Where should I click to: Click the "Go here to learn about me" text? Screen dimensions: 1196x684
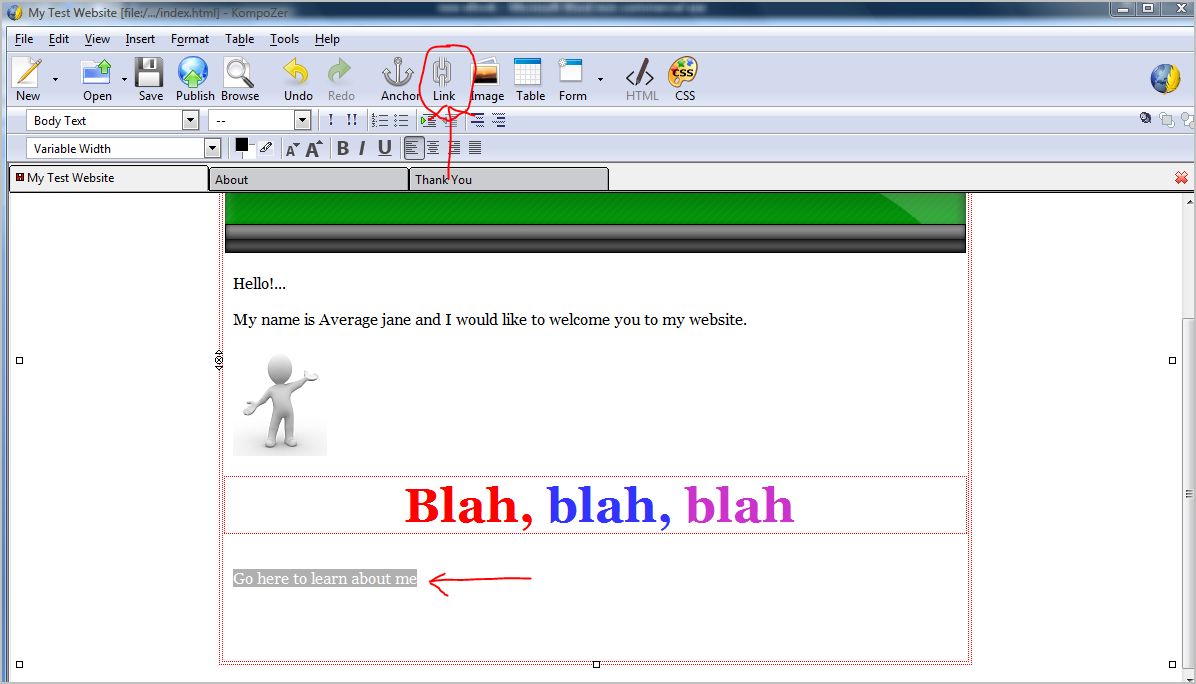click(324, 579)
